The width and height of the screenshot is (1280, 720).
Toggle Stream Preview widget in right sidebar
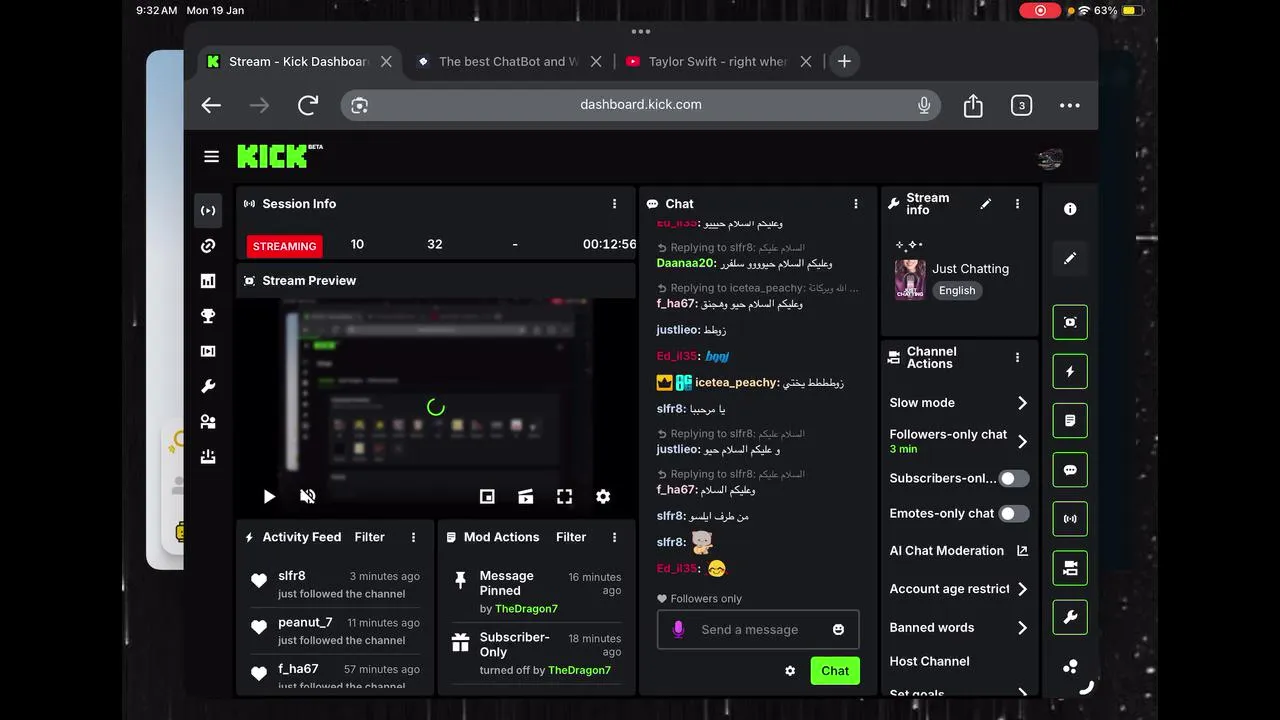1070,322
